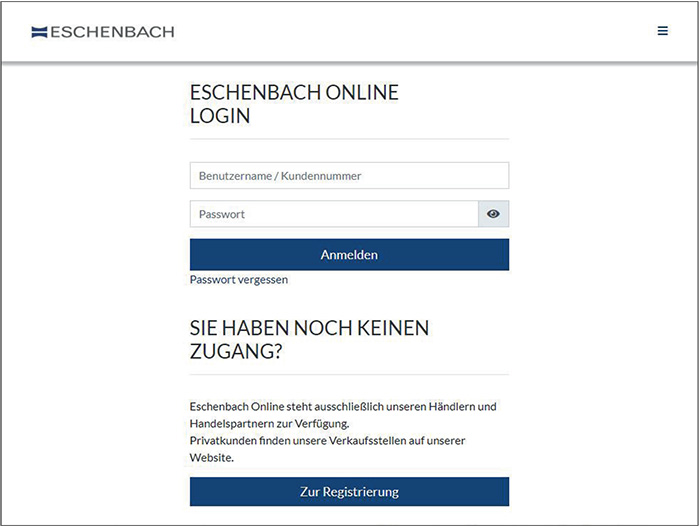Toggle password visibility eye icon
700x527 pixels.
click(x=493, y=214)
